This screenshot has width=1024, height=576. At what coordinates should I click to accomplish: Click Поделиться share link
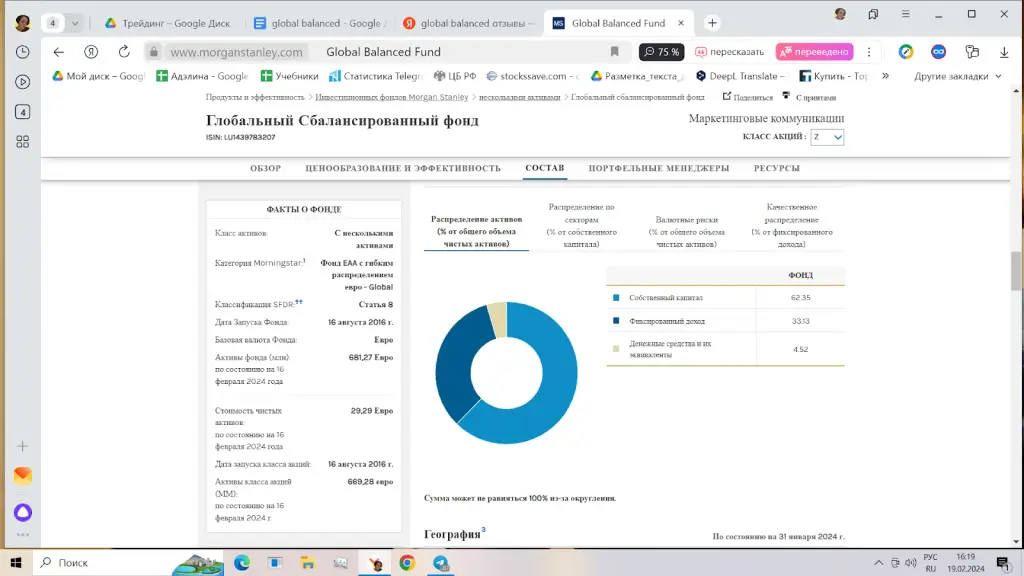[747, 97]
